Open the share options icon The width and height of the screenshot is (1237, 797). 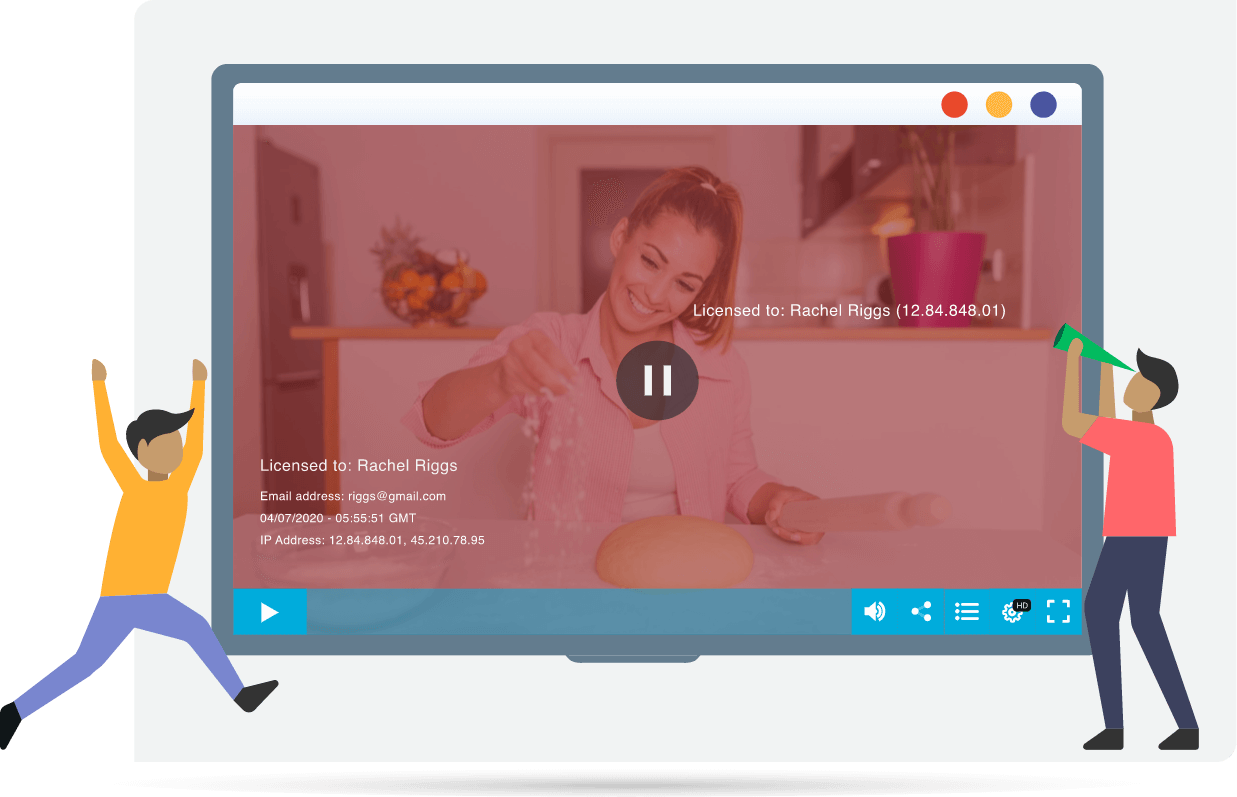coord(921,612)
